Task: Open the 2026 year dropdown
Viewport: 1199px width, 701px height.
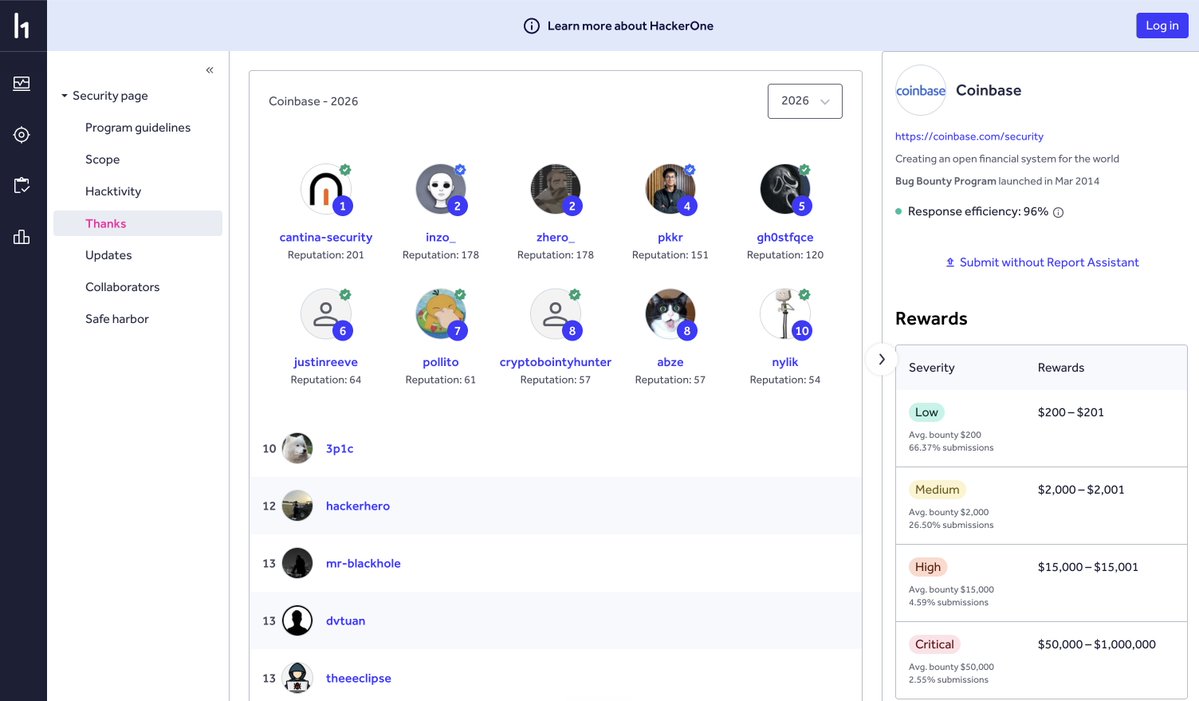Action: [804, 101]
